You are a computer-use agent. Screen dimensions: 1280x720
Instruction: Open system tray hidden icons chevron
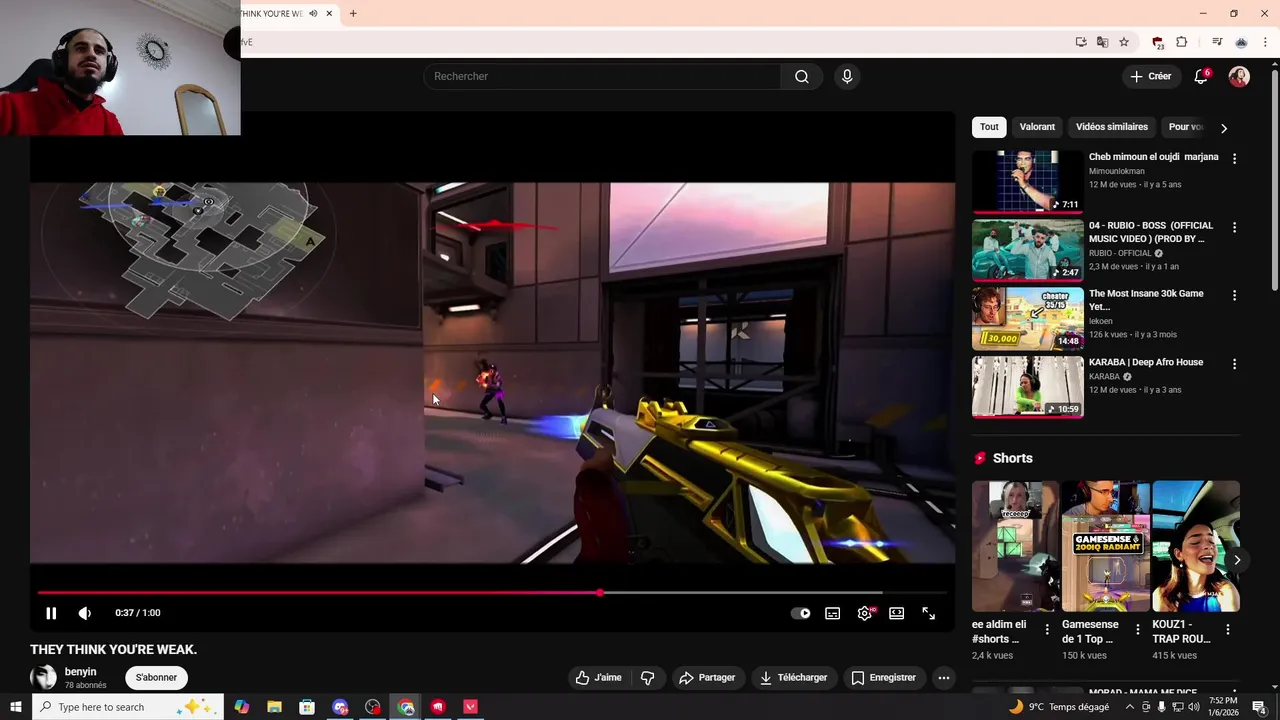pyautogui.click(x=1130, y=707)
